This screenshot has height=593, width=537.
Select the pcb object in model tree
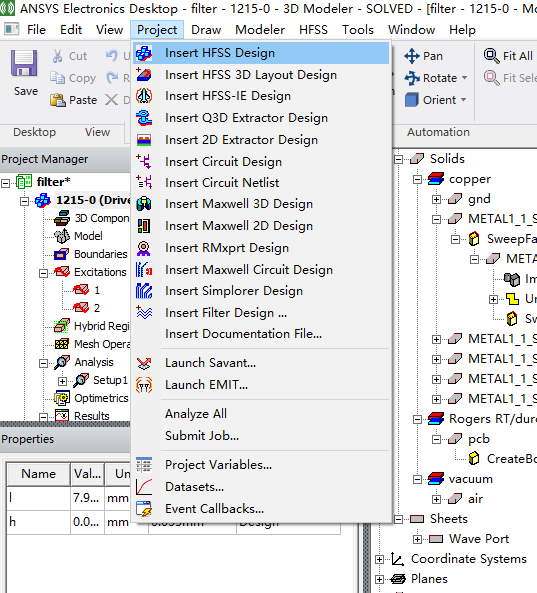[x=479, y=439]
